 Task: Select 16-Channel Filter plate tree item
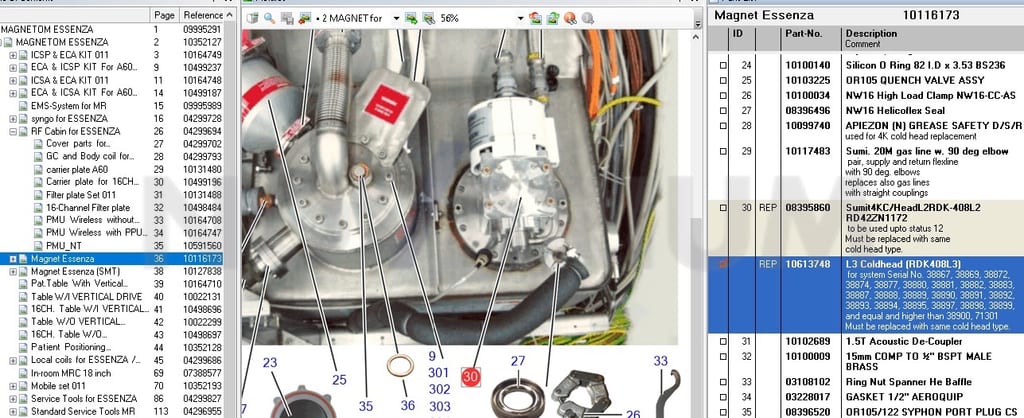tap(88, 208)
